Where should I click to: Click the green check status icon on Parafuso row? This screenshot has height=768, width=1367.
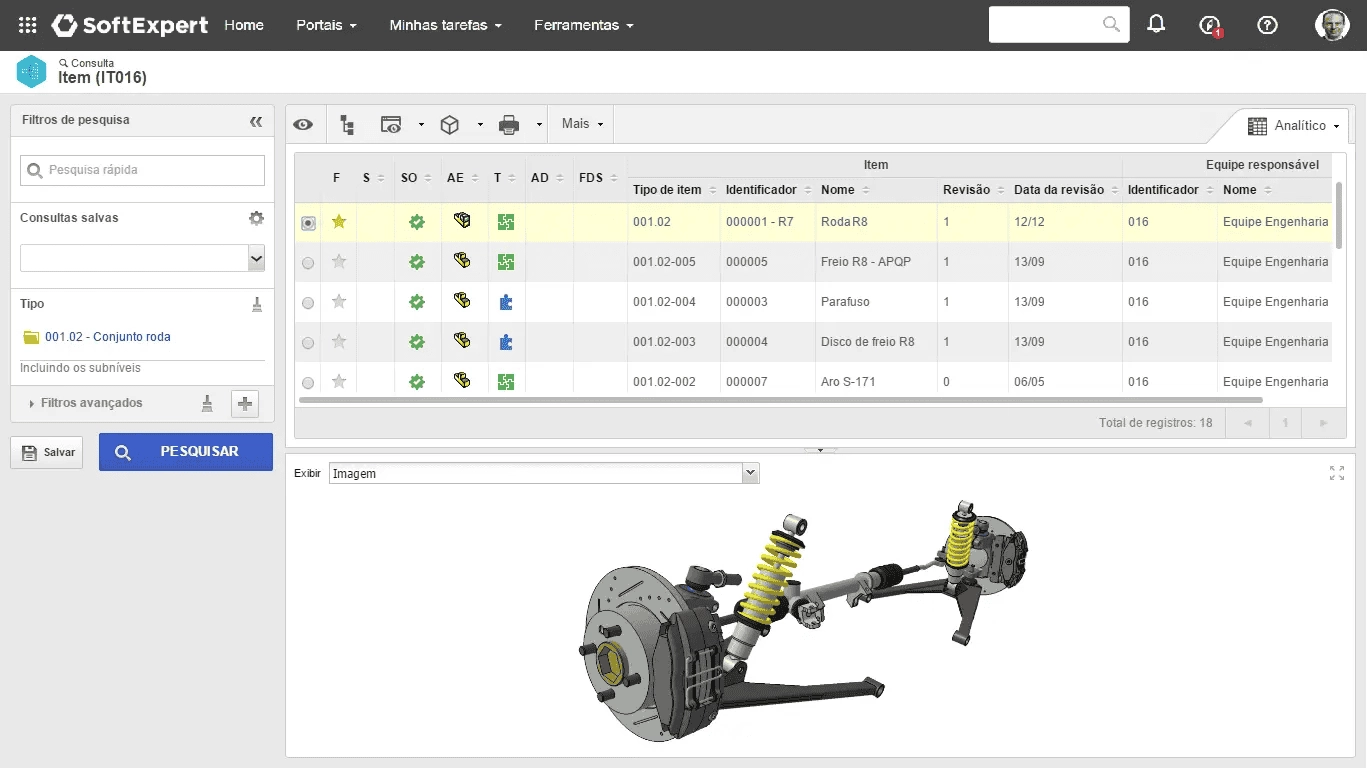pyautogui.click(x=417, y=301)
